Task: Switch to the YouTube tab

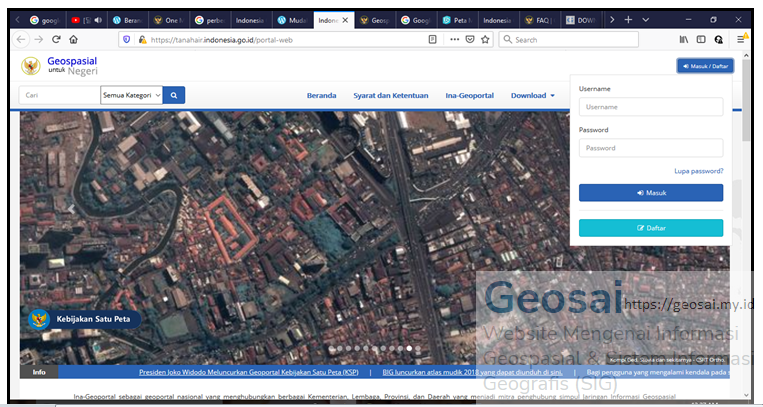Action: [x=86, y=20]
